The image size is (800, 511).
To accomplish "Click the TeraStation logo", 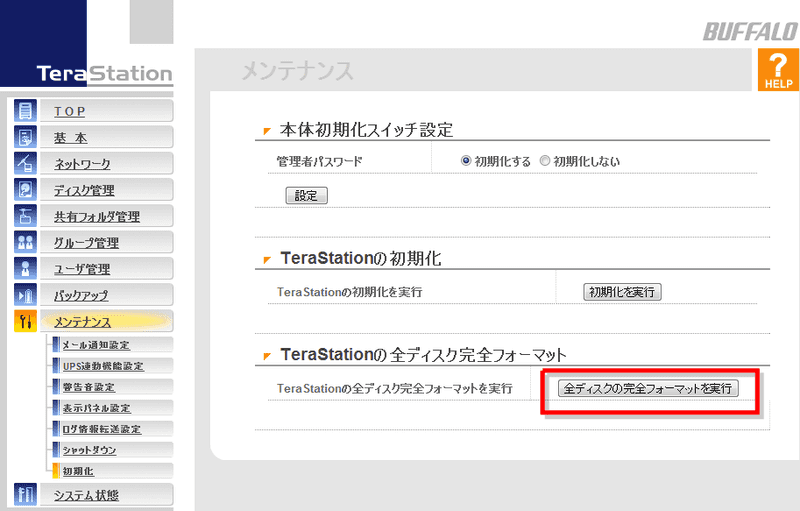I will click(105, 73).
